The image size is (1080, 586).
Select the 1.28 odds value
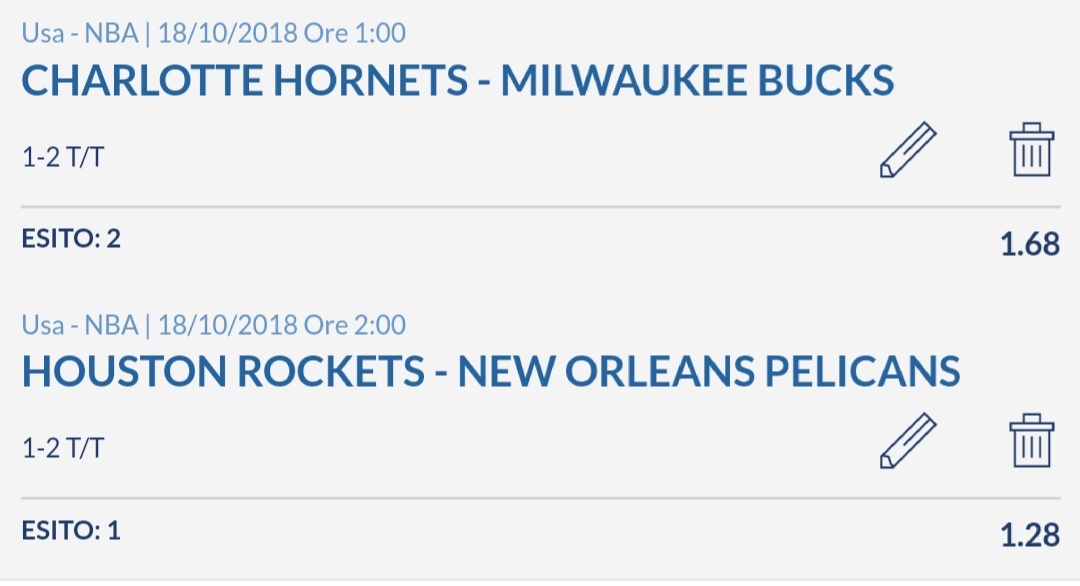click(x=1030, y=535)
